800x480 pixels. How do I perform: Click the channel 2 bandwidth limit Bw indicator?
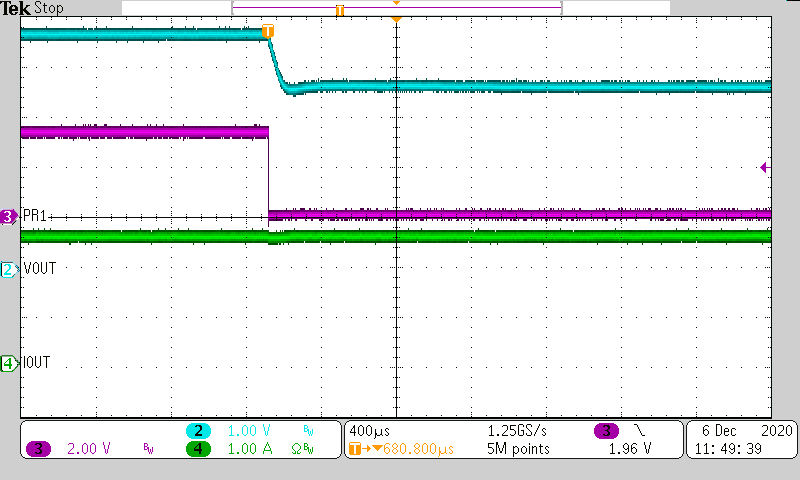[309, 431]
